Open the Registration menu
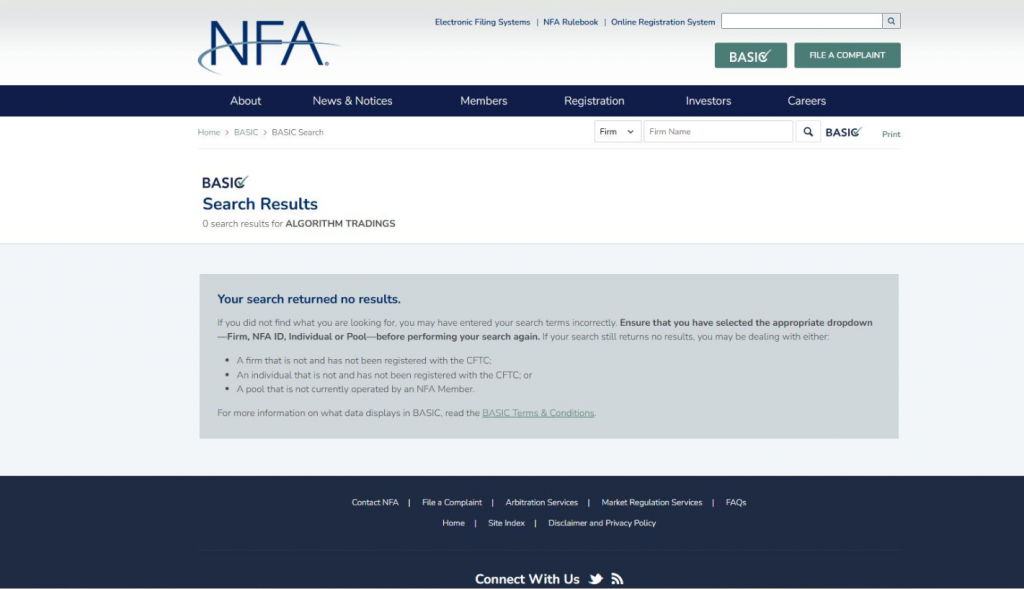This screenshot has width=1024, height=589. click(594, 101)
